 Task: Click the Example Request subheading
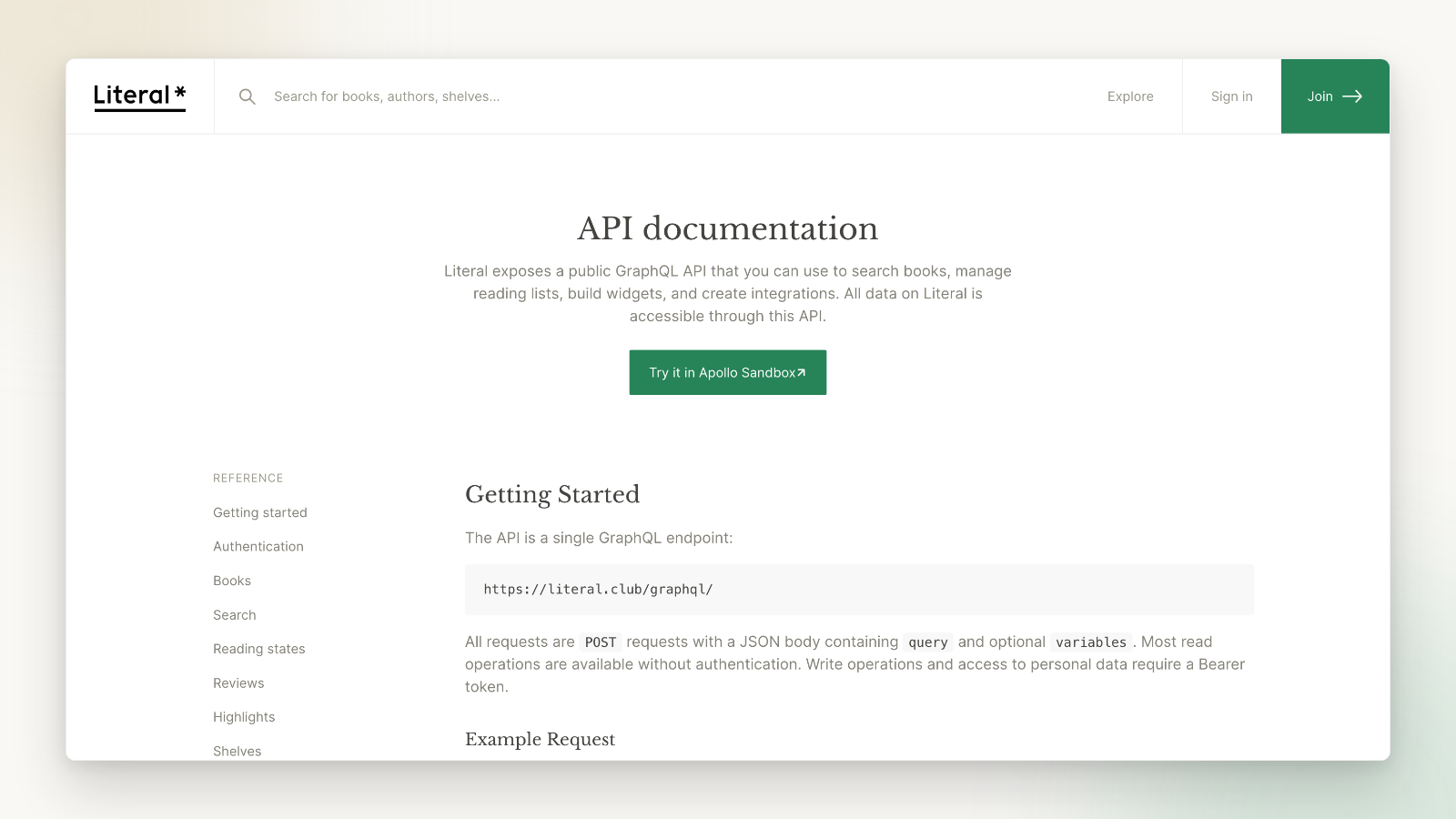(541, 739)
